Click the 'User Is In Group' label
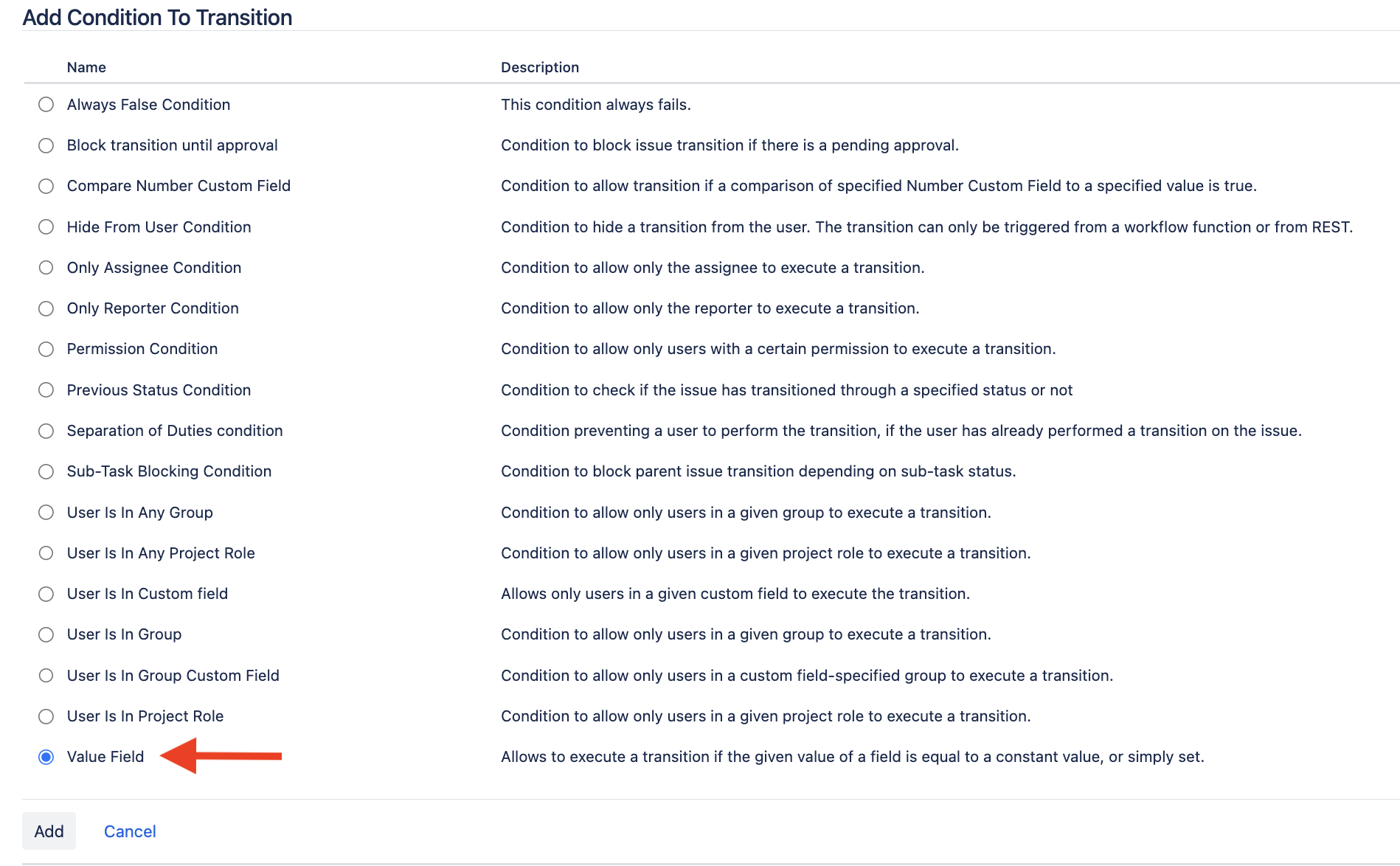1400x866 pixels. coord(124,634)
